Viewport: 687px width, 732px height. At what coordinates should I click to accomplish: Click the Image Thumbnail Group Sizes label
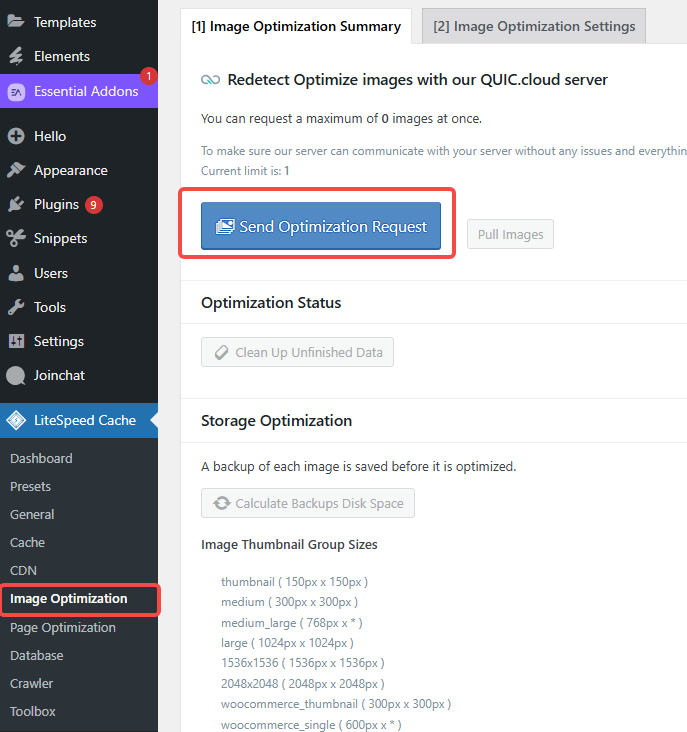click(x=289, y=545)
